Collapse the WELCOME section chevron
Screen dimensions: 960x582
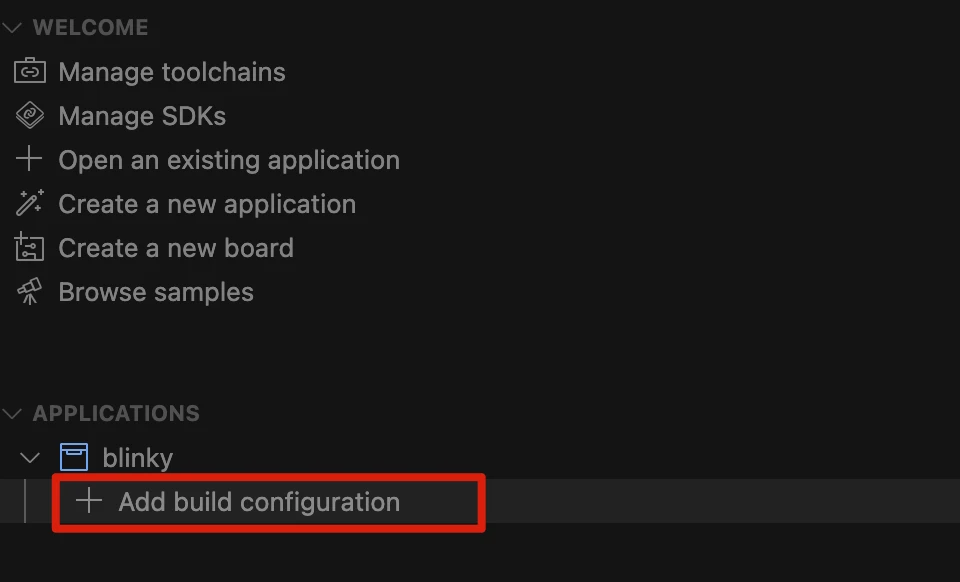(x=13, y=28)
